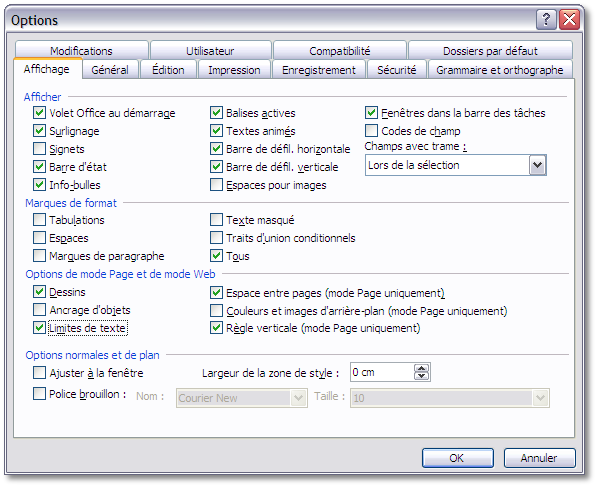Uncheck Barre de défil. horizontale
Screen dimensions: 597x487
point(216,148)
